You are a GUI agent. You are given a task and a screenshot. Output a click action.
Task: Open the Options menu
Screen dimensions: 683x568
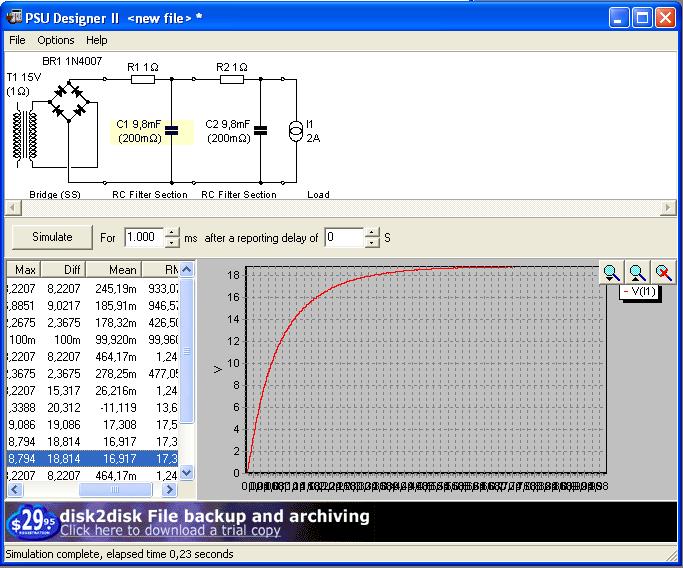point(56,40)
